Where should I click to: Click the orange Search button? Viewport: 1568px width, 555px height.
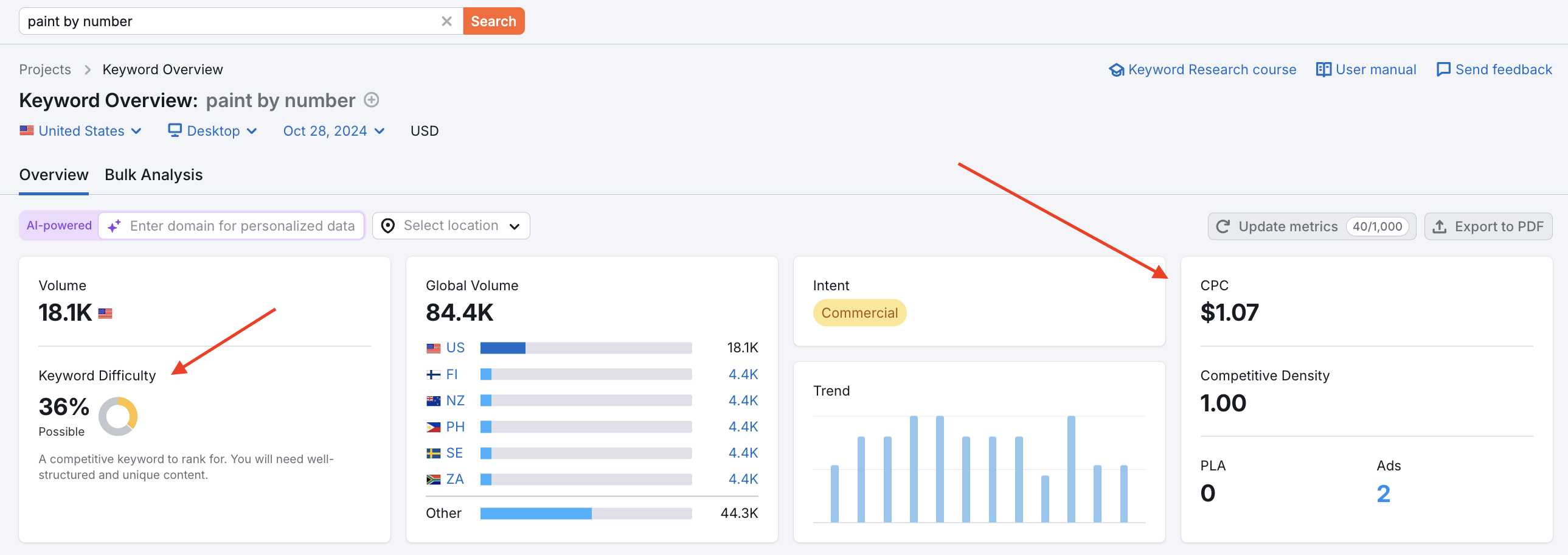pyautogui.click(x=493, y=21)
